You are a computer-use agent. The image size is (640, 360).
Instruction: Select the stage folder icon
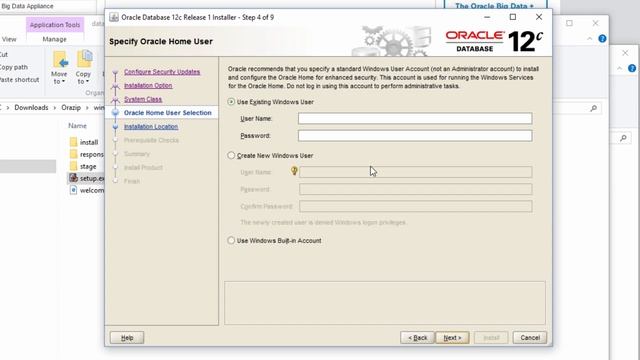(x=73, y=166)
